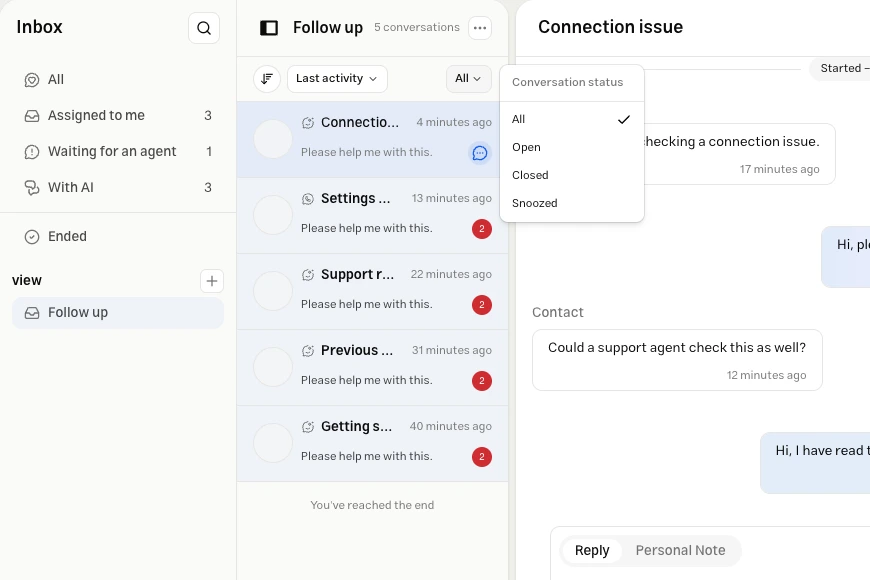Switch to the Personal Note tab

[680, 551]
